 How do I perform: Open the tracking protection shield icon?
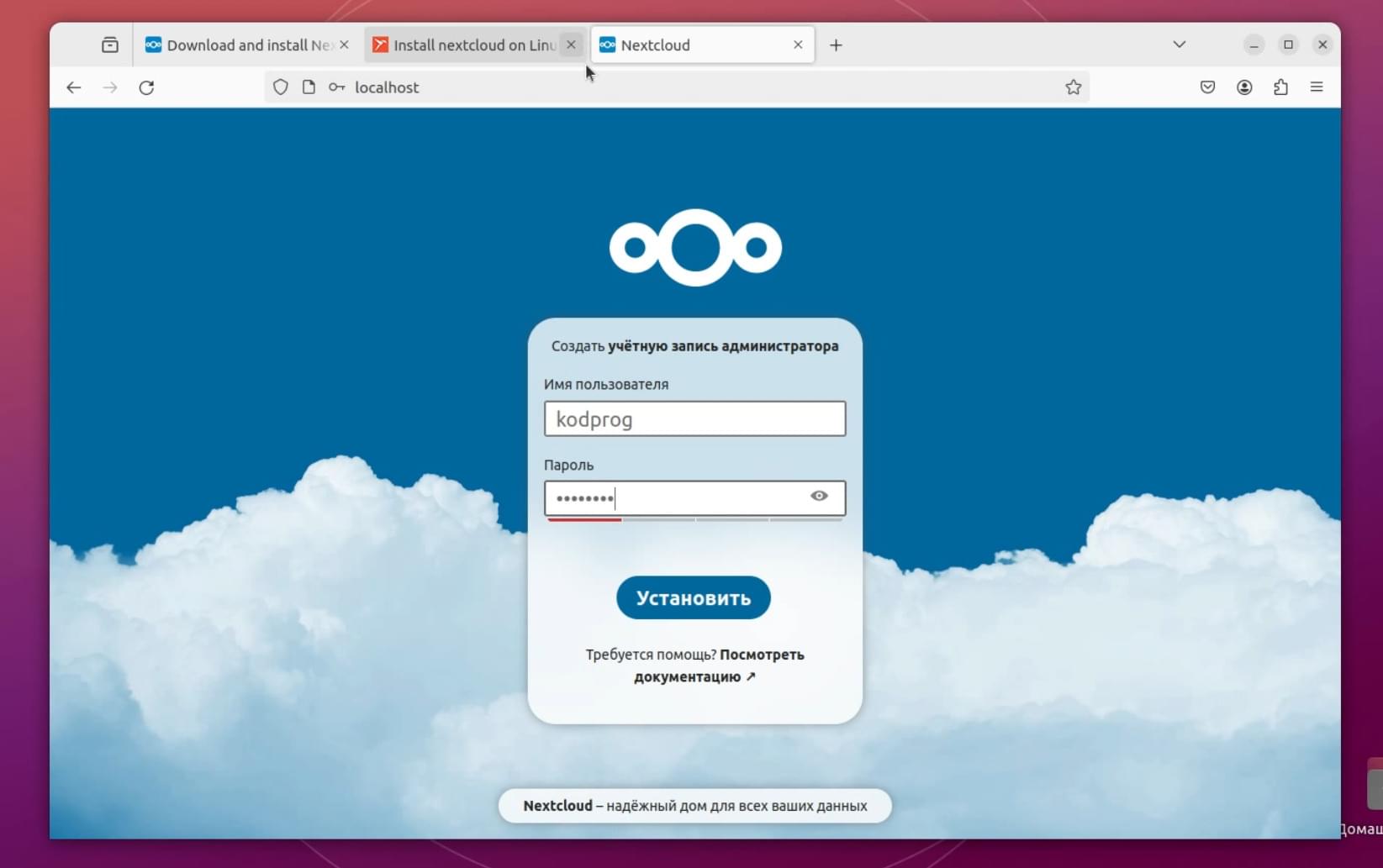tap(281, 87)
